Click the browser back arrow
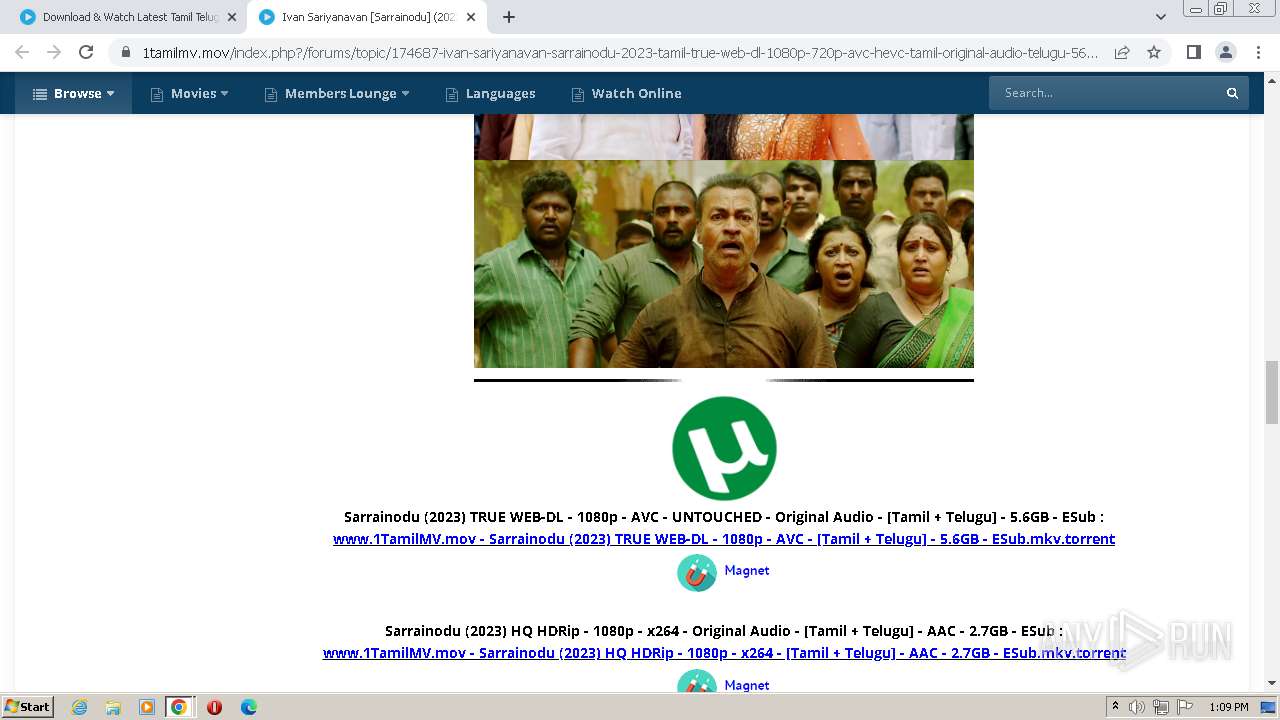 pos(22,52)
